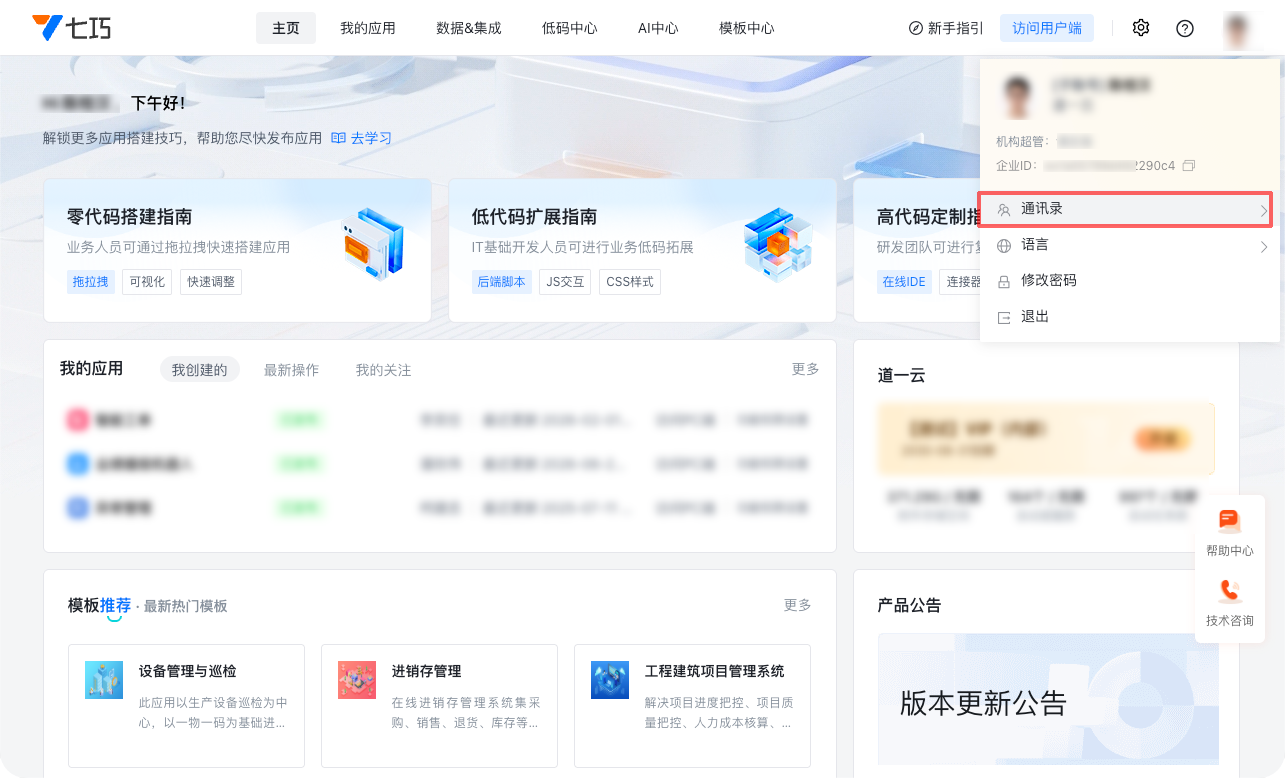Viewport: 1285px width, 778px height.
Task: Expand the 语言 submenu arrow
Action: [x=1264, y=247]
